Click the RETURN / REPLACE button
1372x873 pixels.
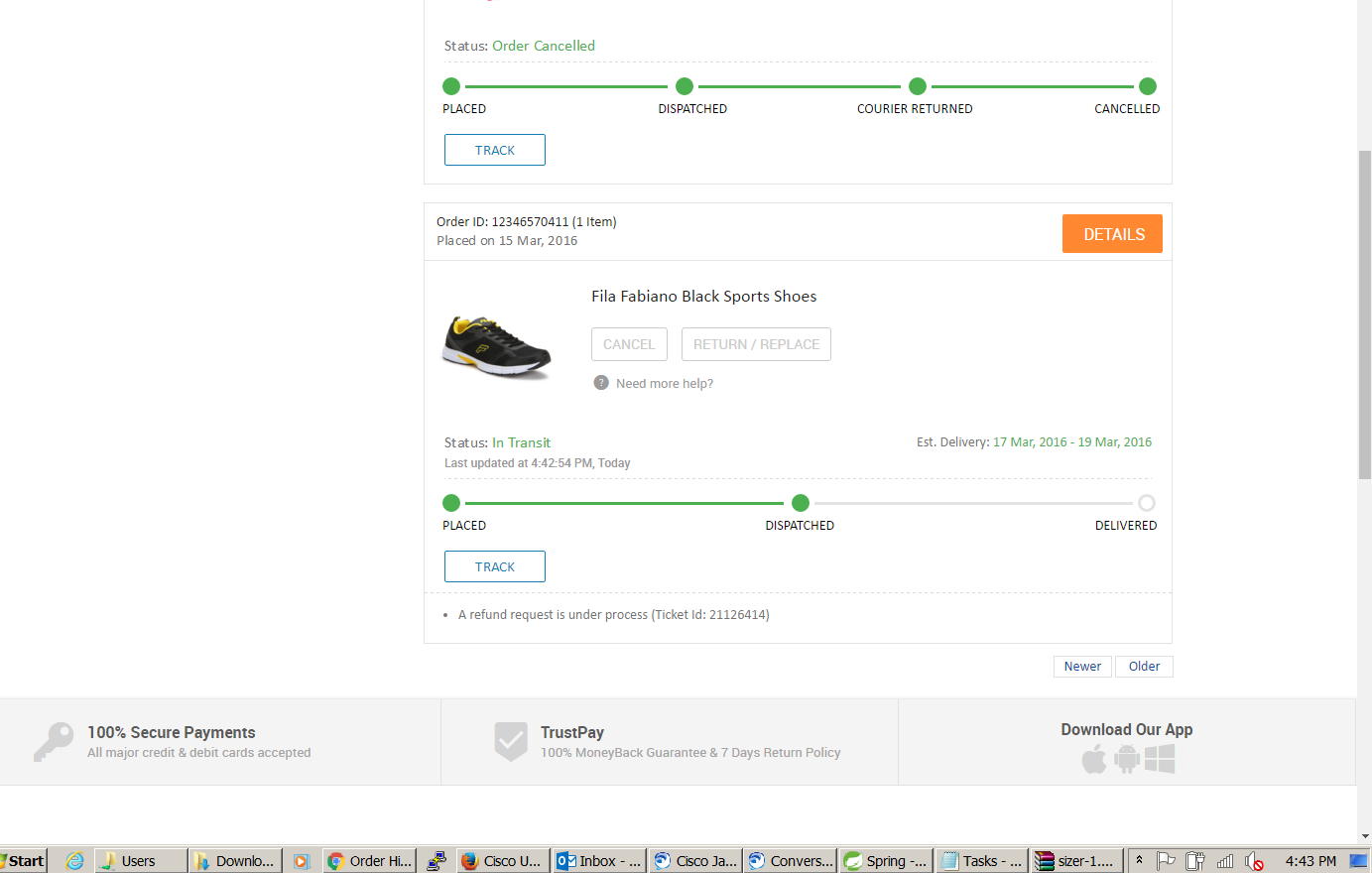coord(756,344)
